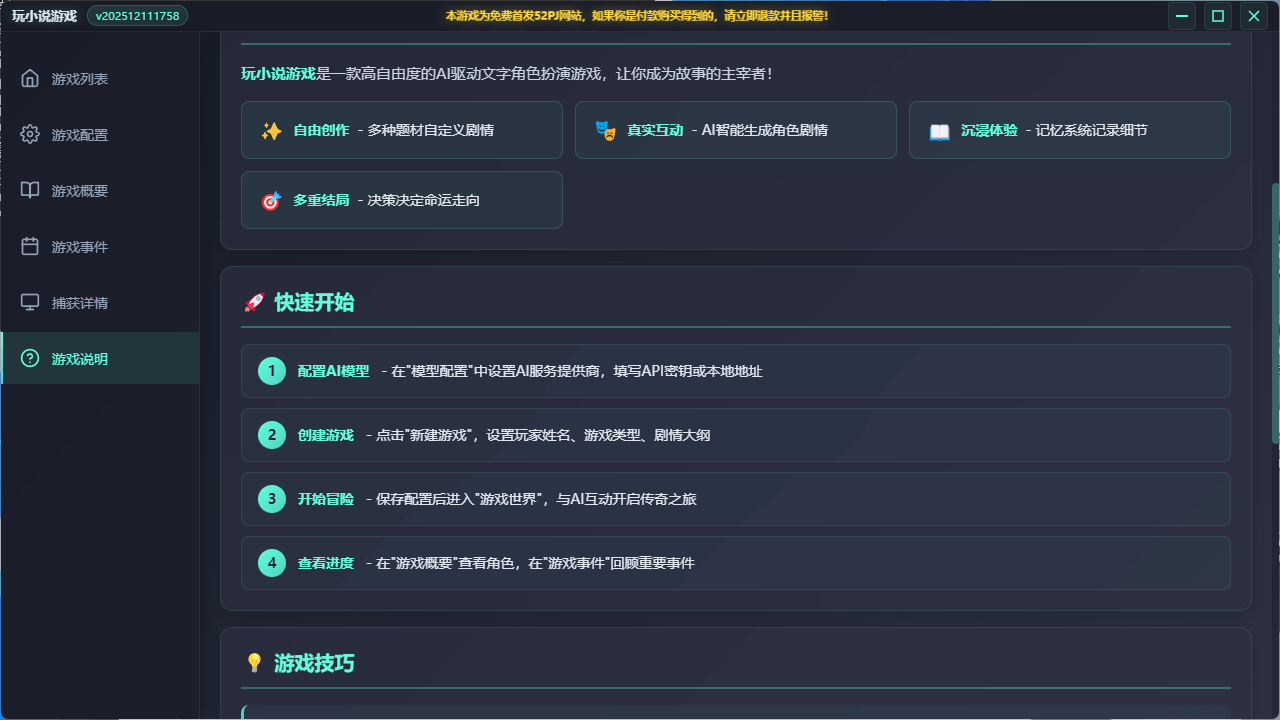Open the 游戏配置 gear icon
Image resolution: width=1280 pixels, height=720 pixels.
click(x=30, y=135)
